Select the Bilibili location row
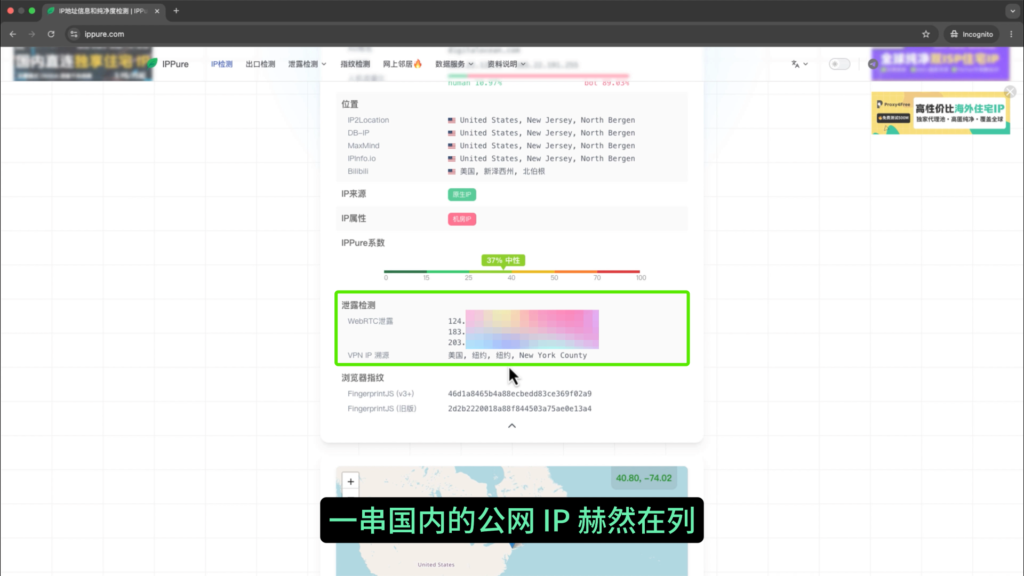This screenshot has height=576, width=1024. (x=512, y=171)
